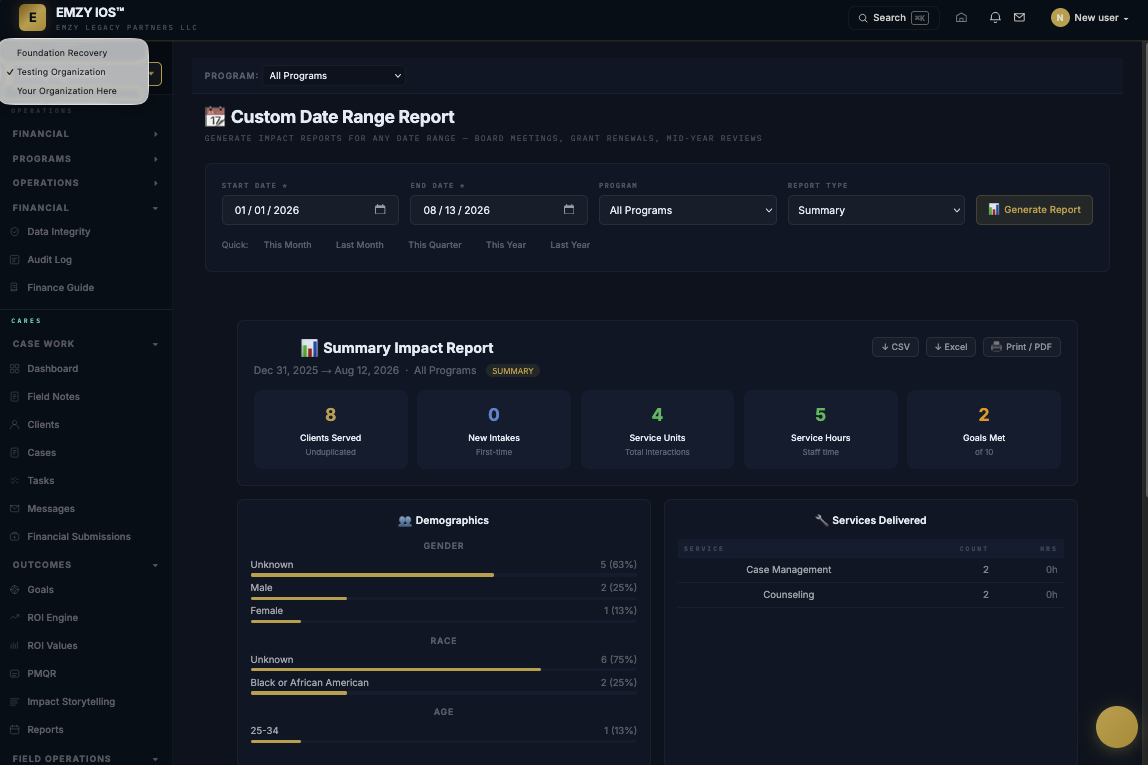
Task: Open the Start Date calendar picker icon
Action: pos(380,209)
